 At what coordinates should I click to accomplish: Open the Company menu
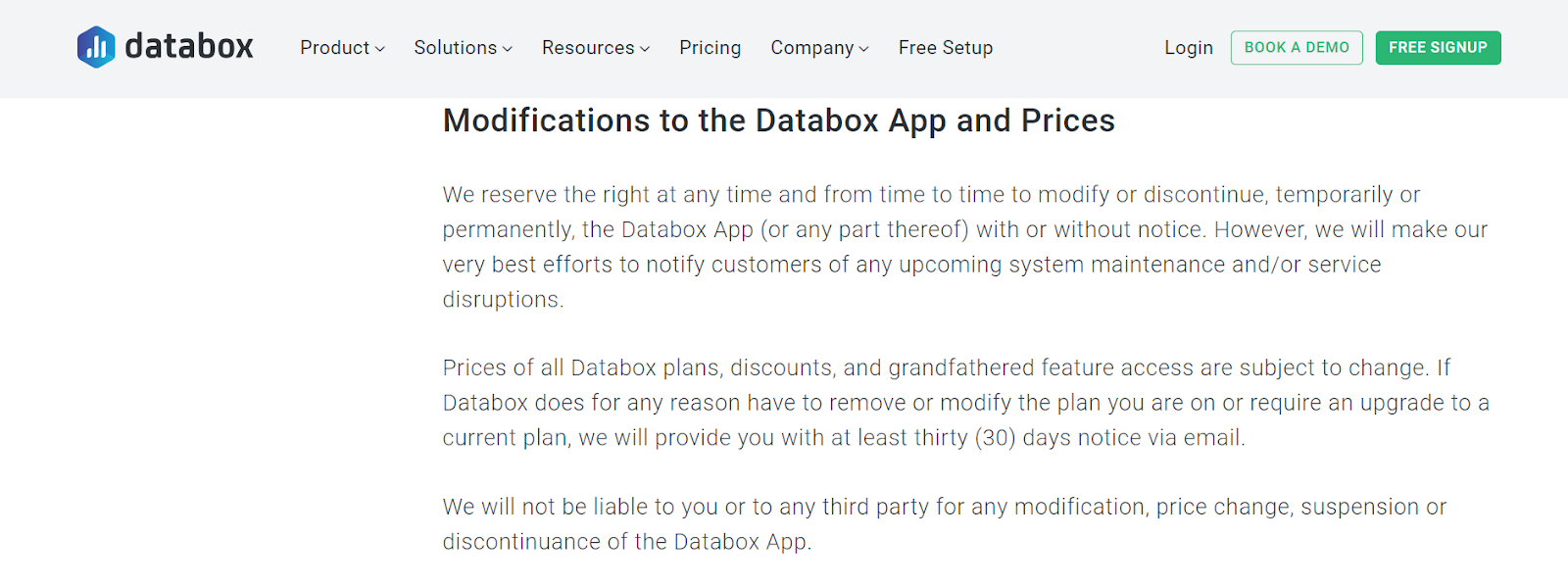point(811,48)
